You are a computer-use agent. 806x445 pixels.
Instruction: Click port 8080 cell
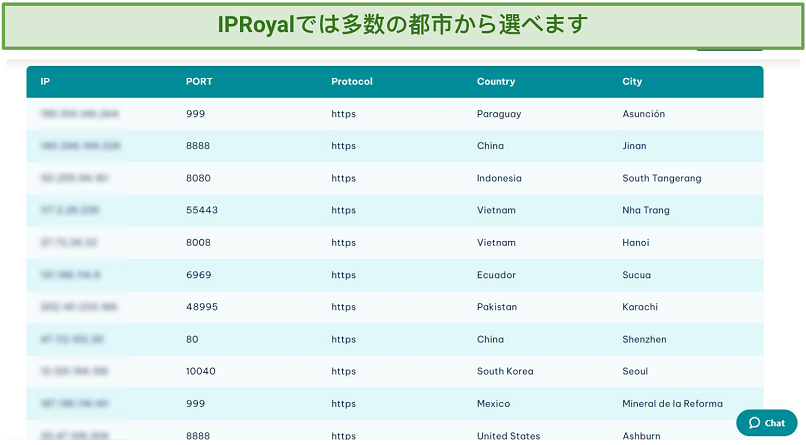tap(198, 178)
